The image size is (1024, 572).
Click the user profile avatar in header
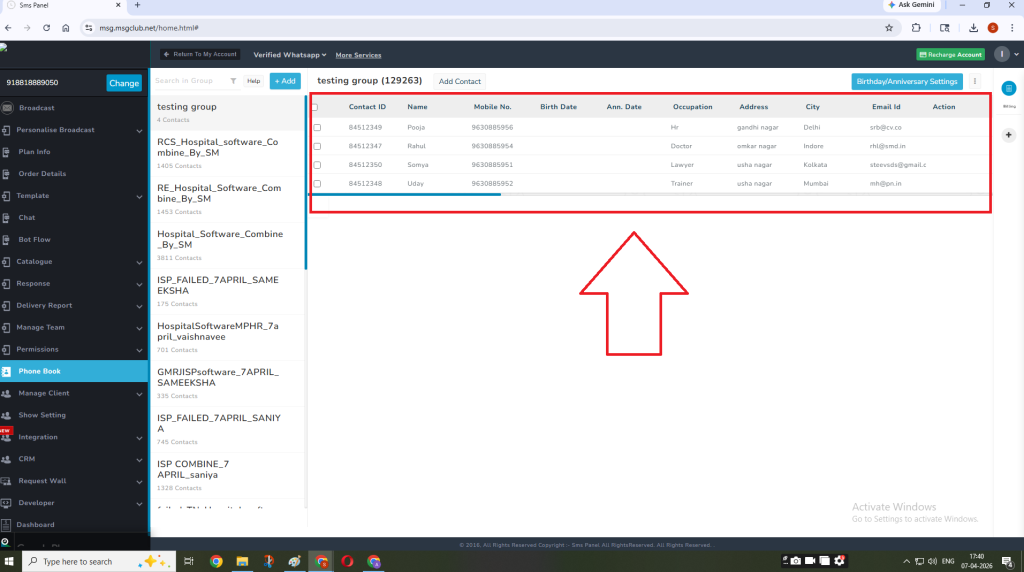pyautogui.click(x=1002, y=54)
